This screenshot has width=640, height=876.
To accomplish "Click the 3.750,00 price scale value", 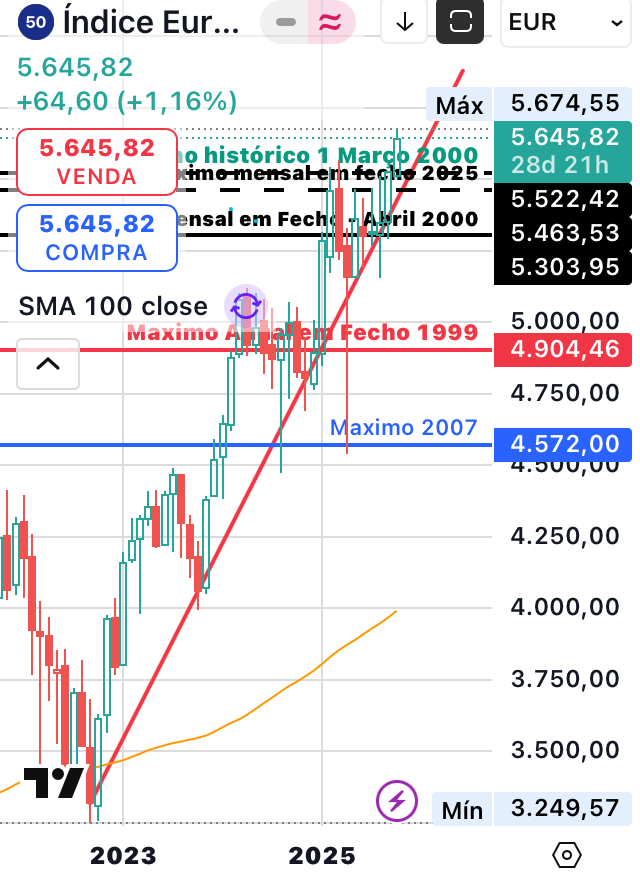I will click(565, 679).
